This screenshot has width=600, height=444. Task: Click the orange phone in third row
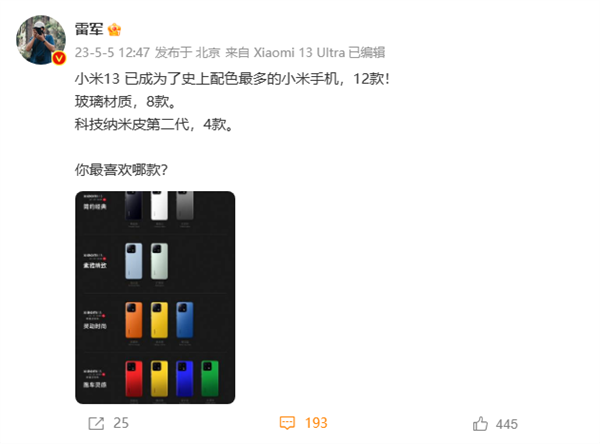pyautogui.click(x=134, y=320)
